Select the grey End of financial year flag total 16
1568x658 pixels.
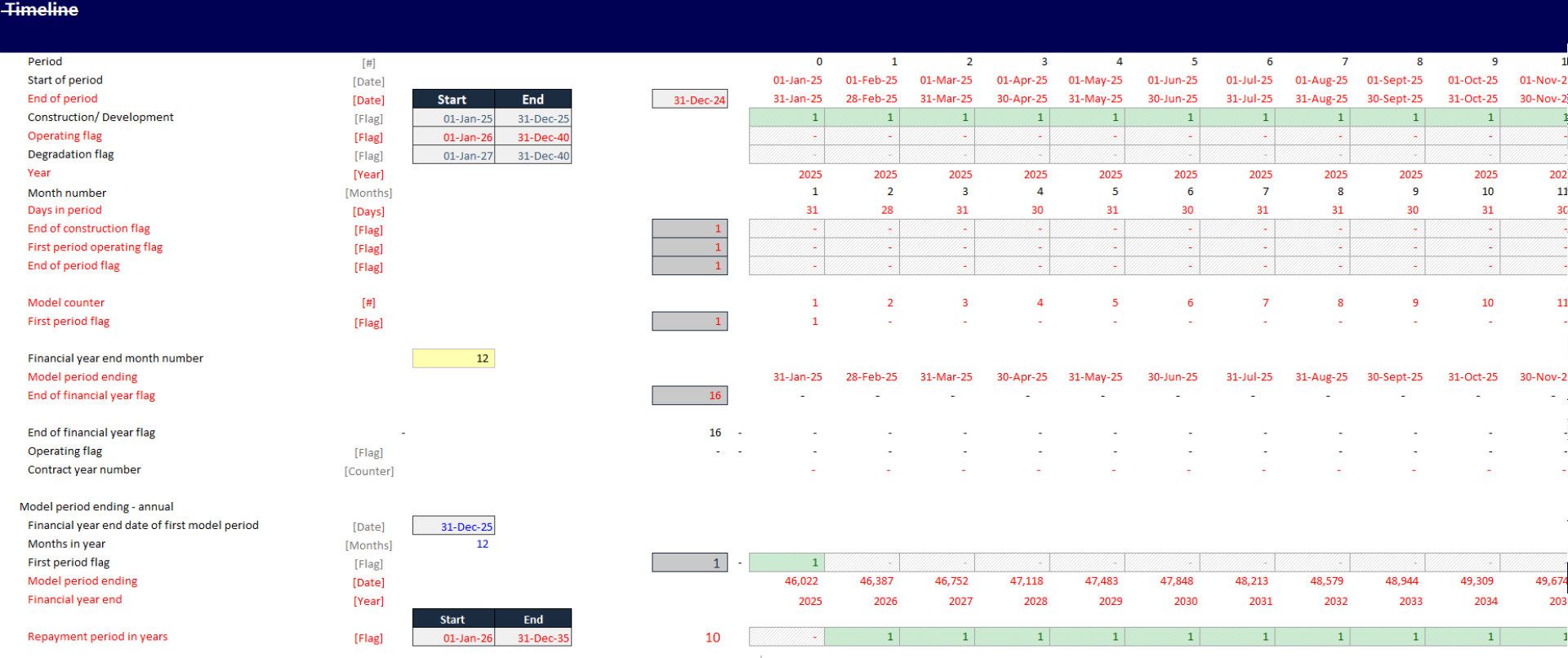point(689,396)
